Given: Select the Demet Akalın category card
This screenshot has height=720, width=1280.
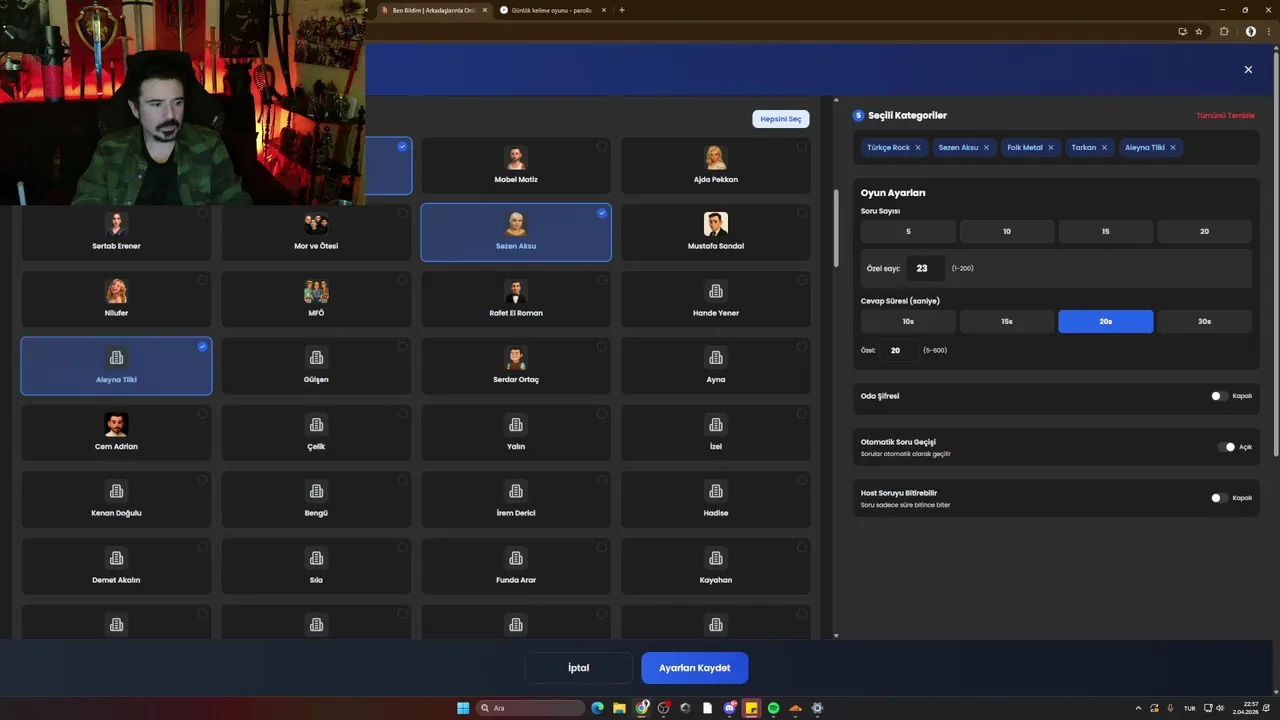Looking at the screenshot, I should point(116,567).
